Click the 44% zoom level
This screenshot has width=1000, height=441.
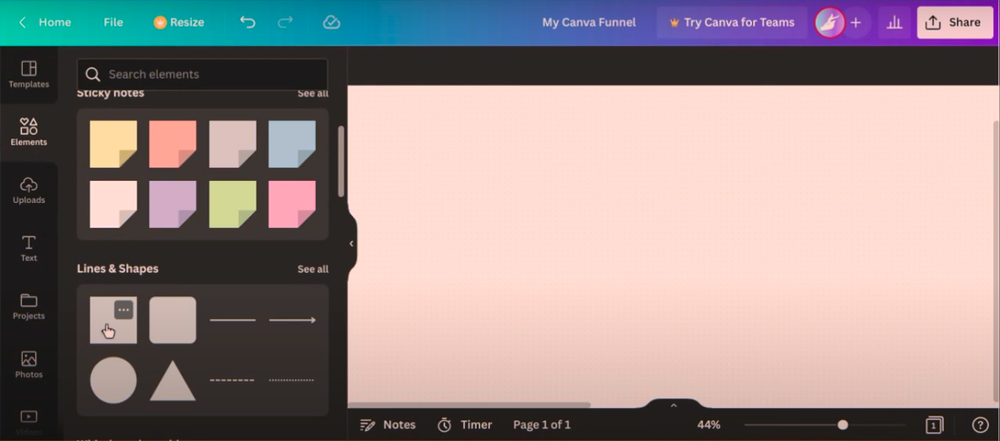click(709, 425)
